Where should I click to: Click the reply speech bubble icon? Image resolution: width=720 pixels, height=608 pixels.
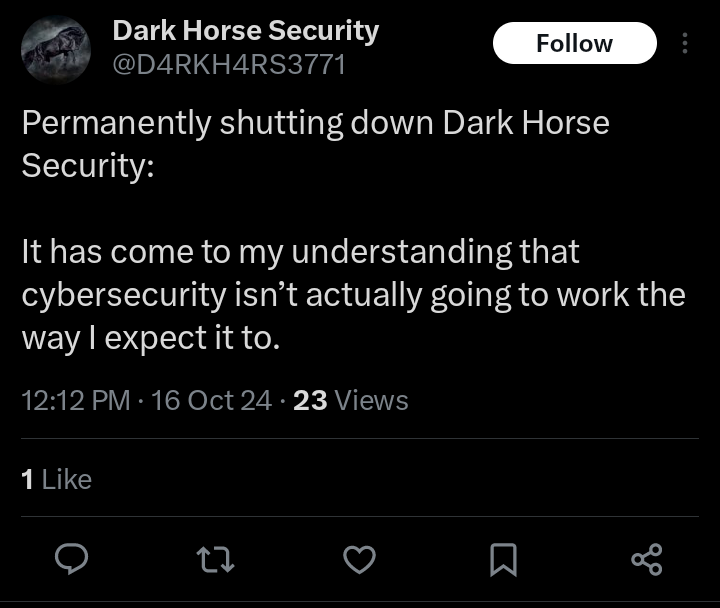point(72,560)
